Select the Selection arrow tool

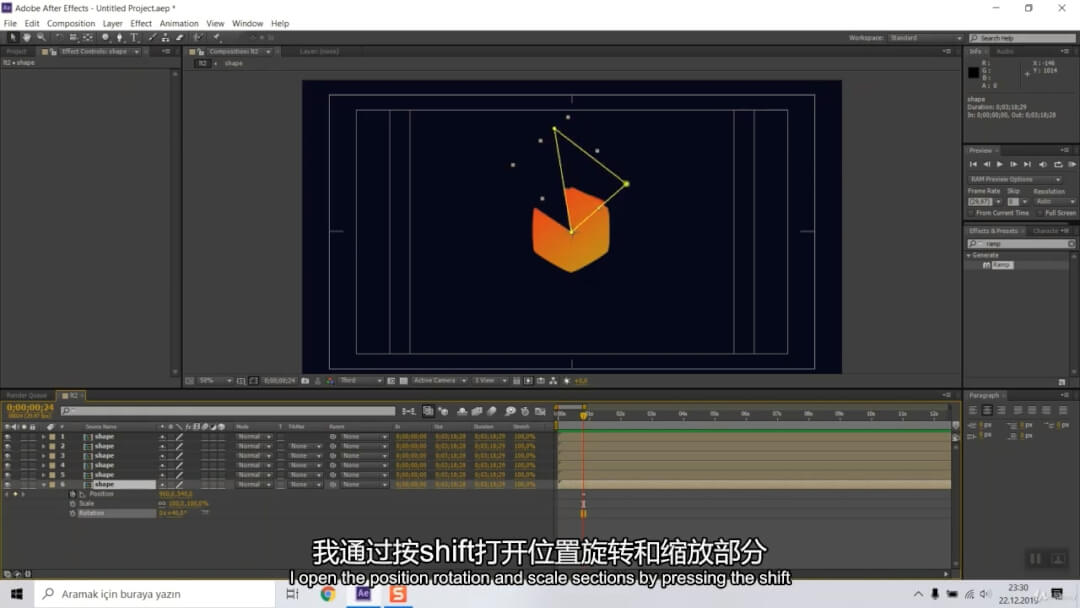coord(12,38)
